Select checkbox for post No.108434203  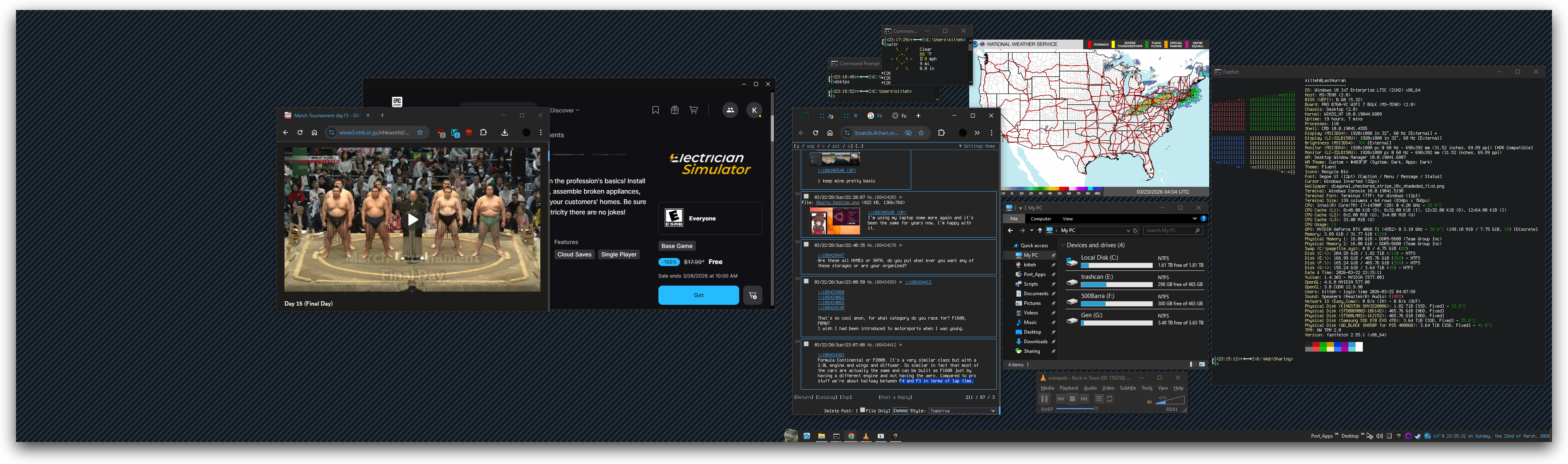pyautogui.click(x=806, y=197)
